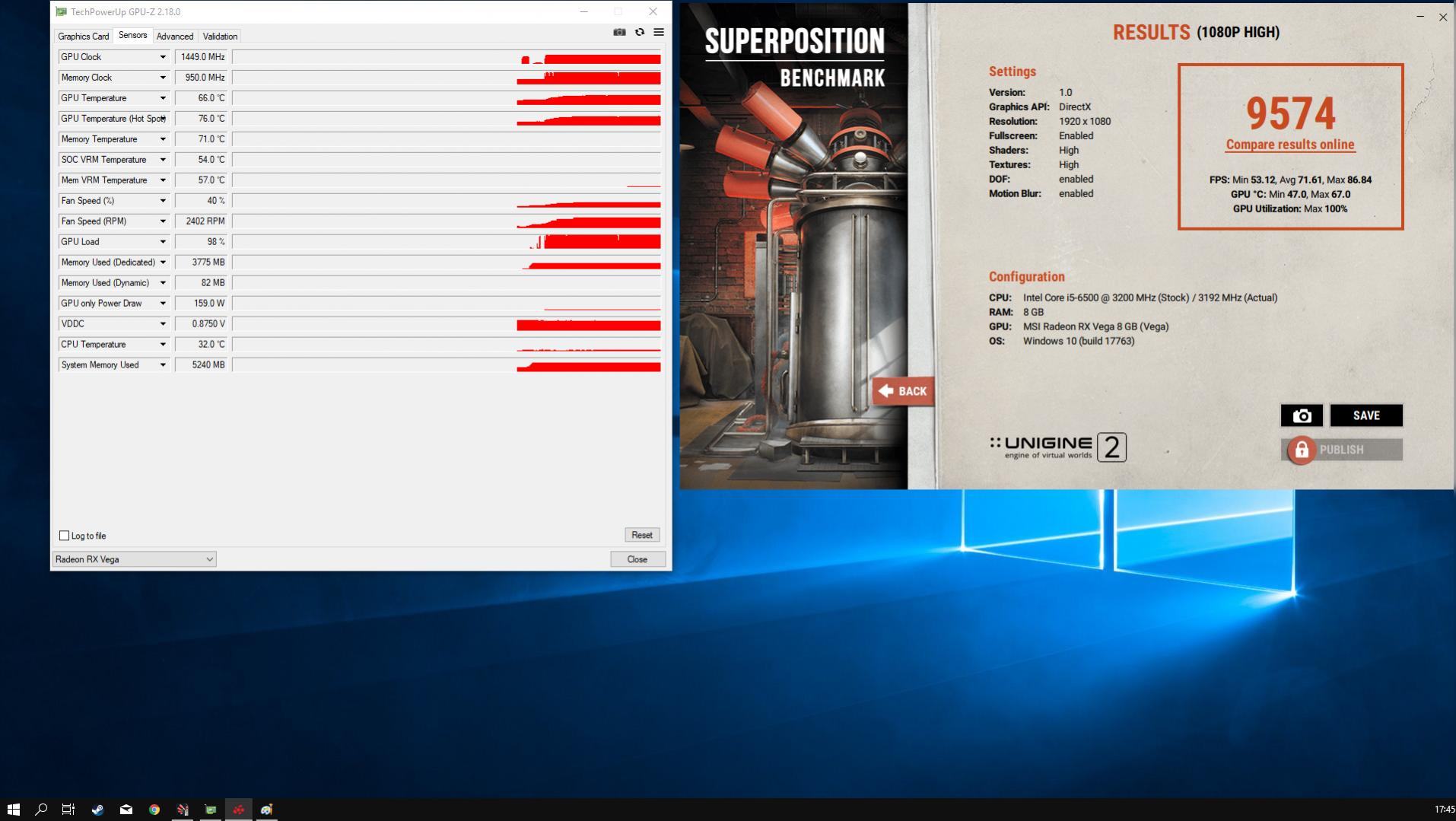Open the Advanced tab
Viewport: 1456px width, 821px height.
175,36
